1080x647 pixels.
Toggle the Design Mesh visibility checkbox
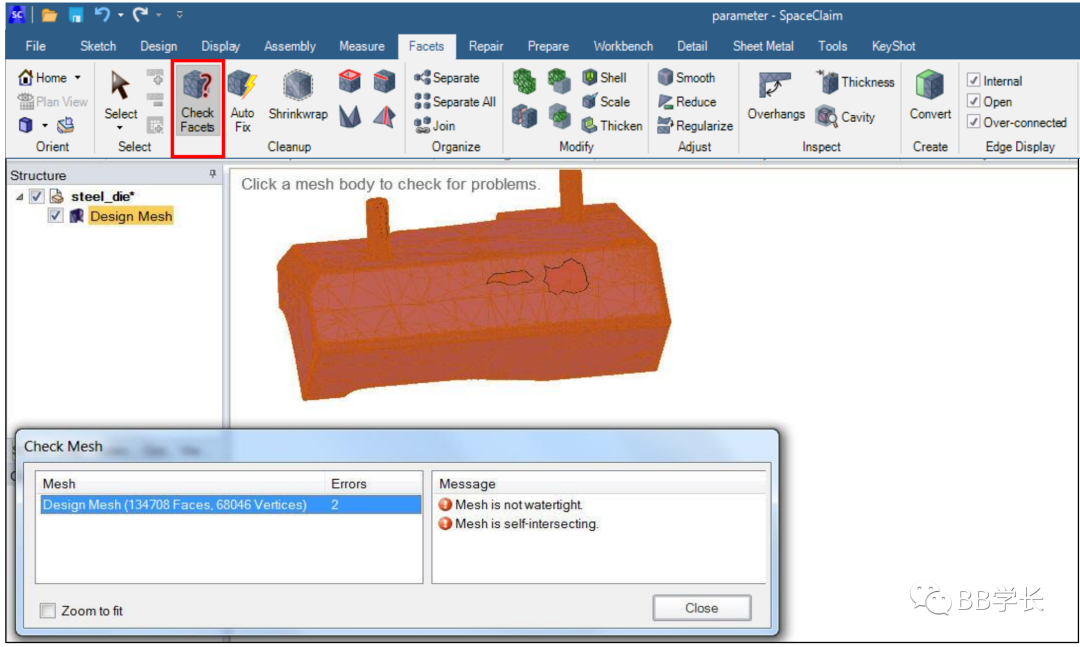(56, 216)
